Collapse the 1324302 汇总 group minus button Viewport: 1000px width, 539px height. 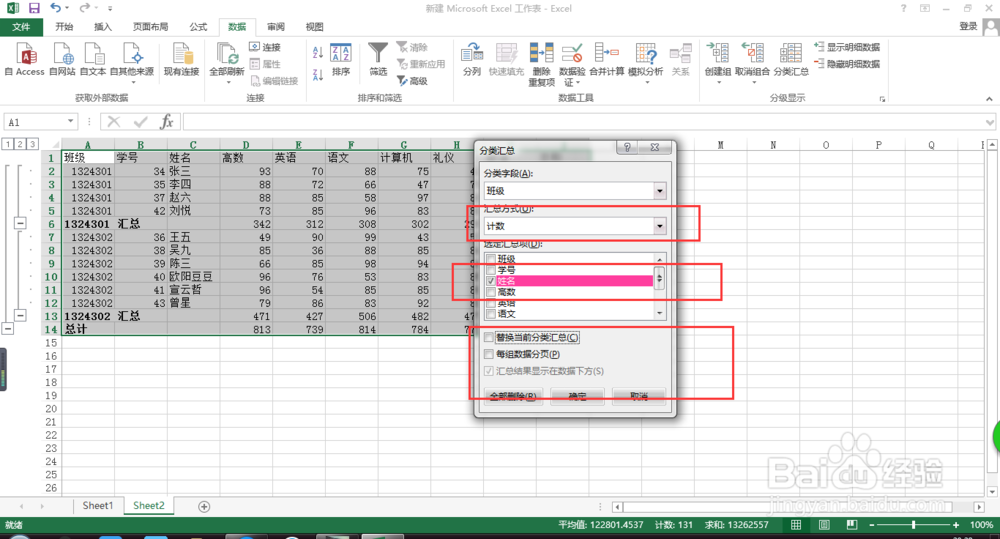[x=20, y=316]
